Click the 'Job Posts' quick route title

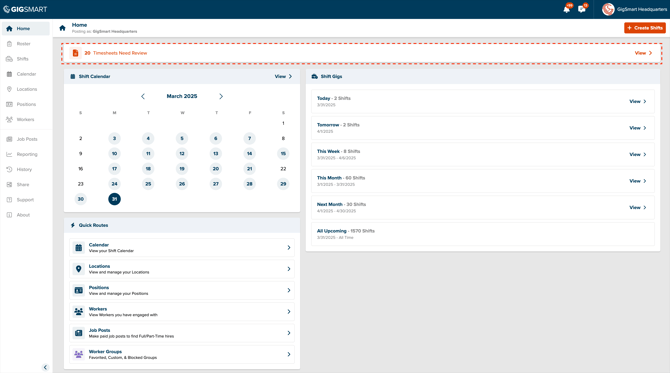[x=99, y=330]
